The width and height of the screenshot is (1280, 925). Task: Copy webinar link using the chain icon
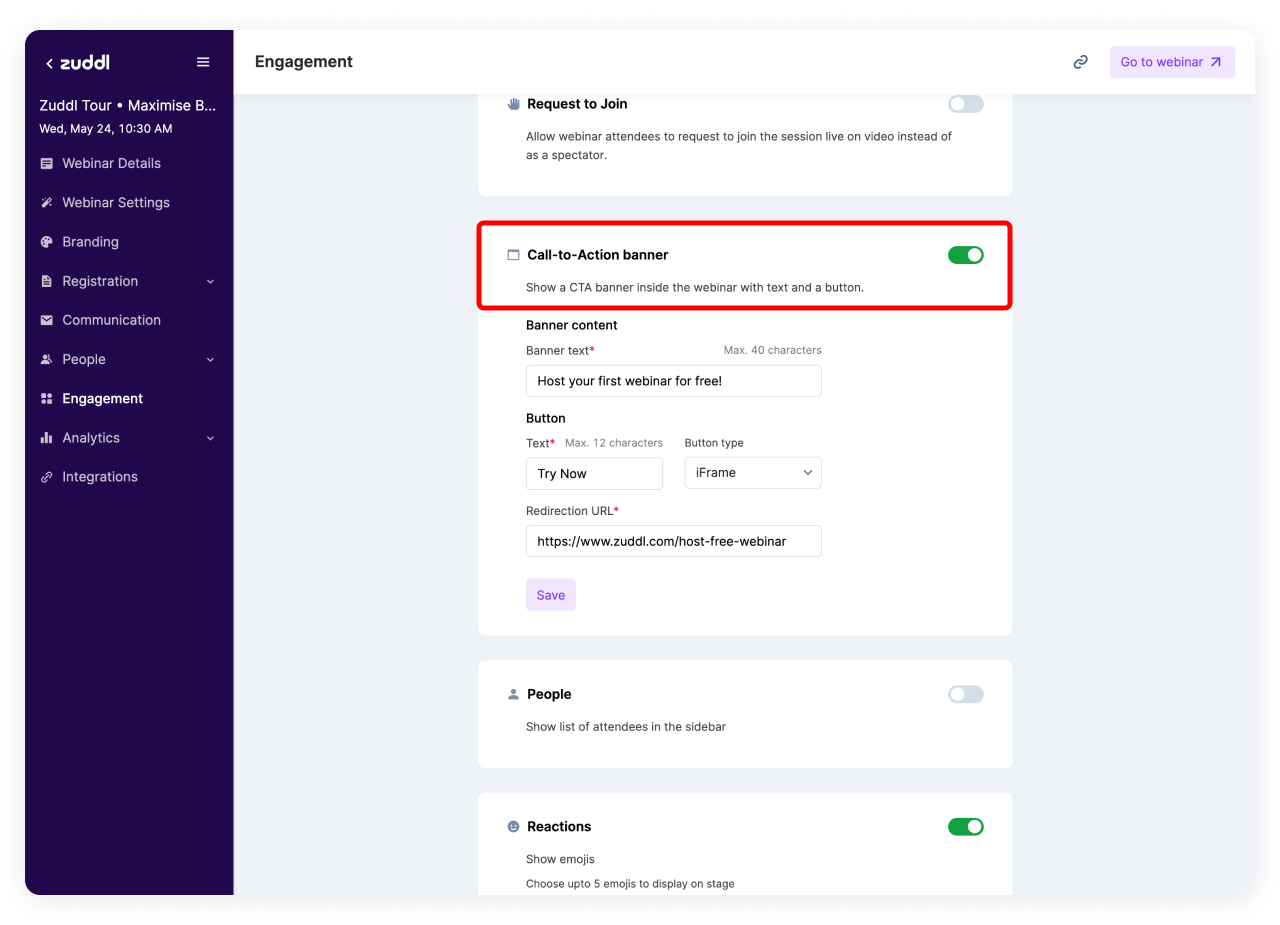pyautogui.click(x=1080, y=62)
